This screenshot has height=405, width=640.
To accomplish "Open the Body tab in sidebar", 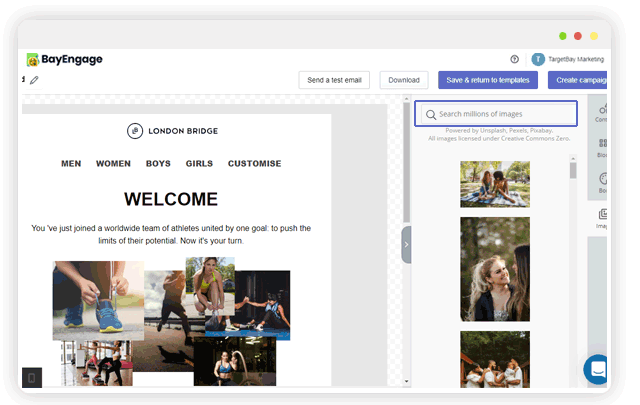I will click(x=602, y=182).
